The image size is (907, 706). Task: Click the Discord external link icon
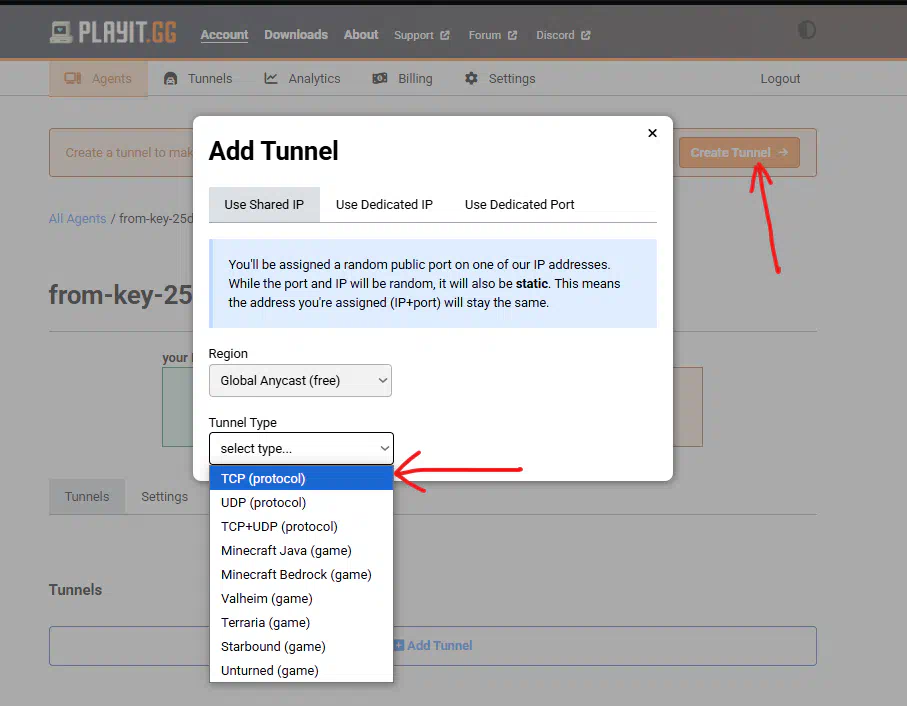[x=586, y=35]
